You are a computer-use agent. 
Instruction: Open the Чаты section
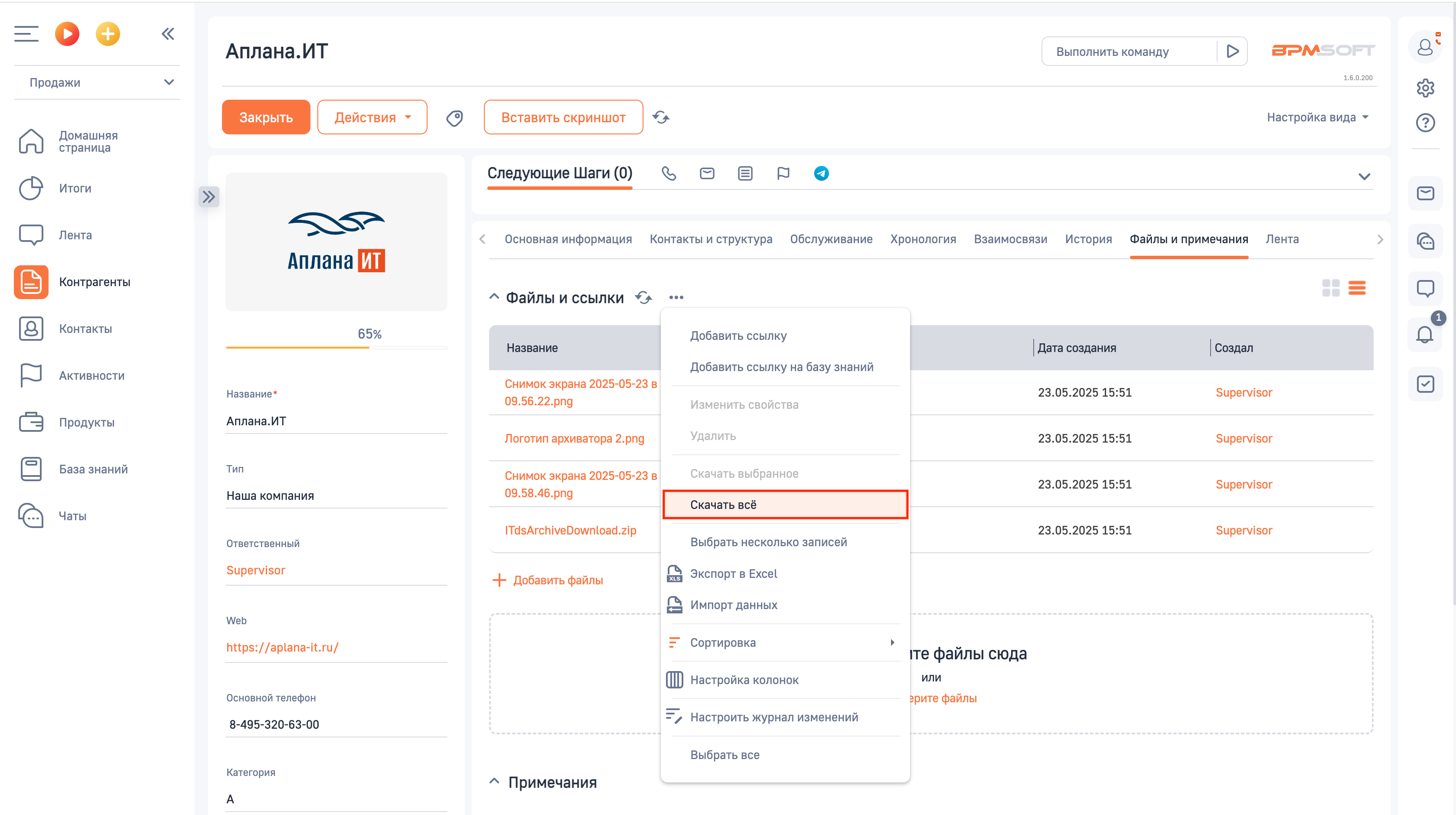point(52,516)
